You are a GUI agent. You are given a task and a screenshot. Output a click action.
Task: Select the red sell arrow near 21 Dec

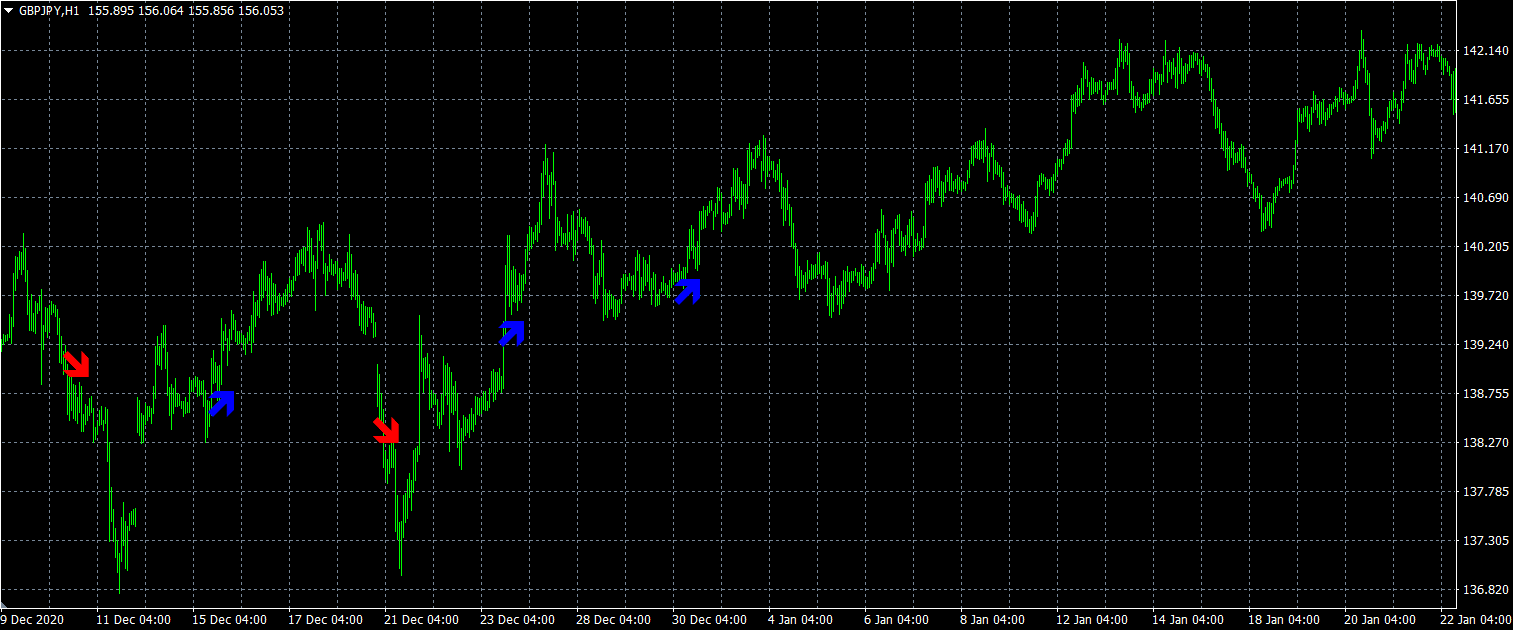pos(387,431)
